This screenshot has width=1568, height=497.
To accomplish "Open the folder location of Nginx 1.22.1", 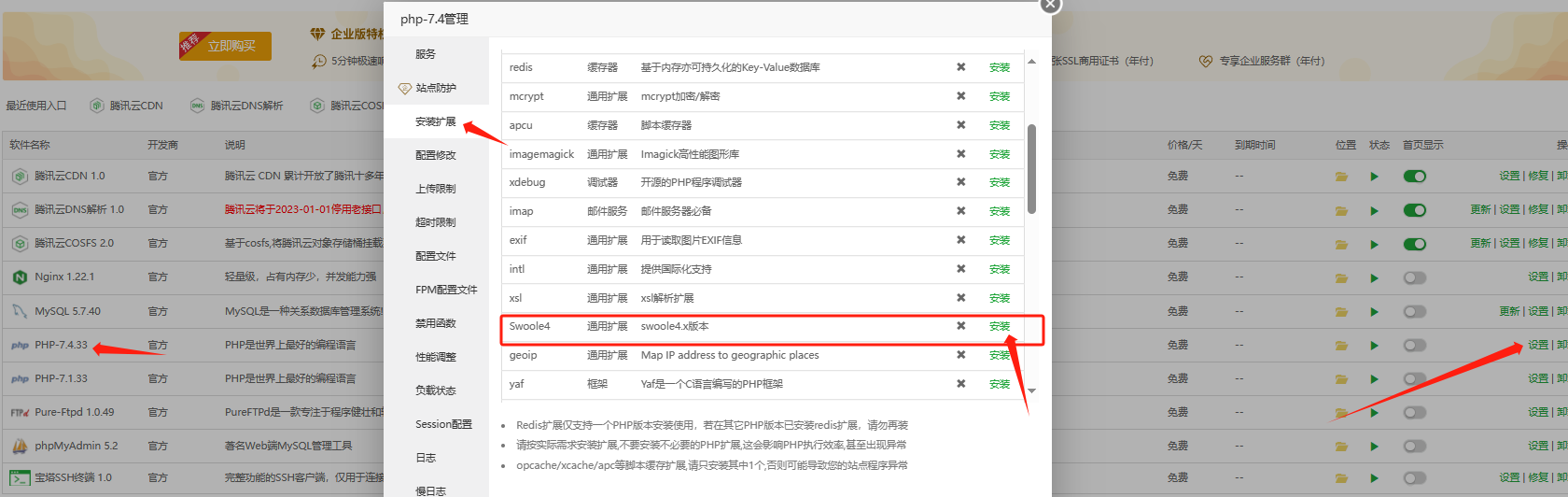I will [x=1341, y=277].
